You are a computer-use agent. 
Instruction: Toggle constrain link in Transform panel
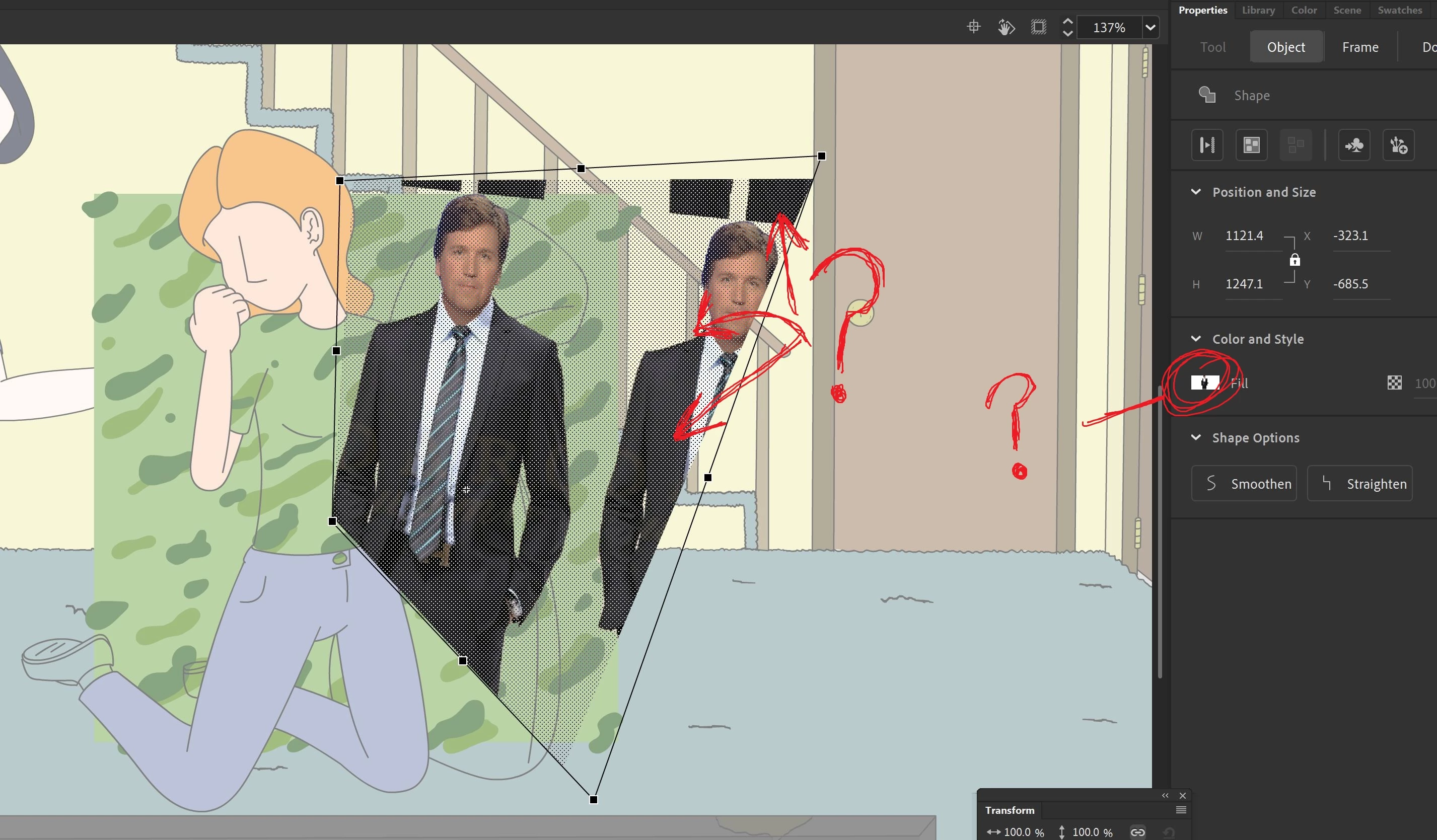(x=1137, y=832)
